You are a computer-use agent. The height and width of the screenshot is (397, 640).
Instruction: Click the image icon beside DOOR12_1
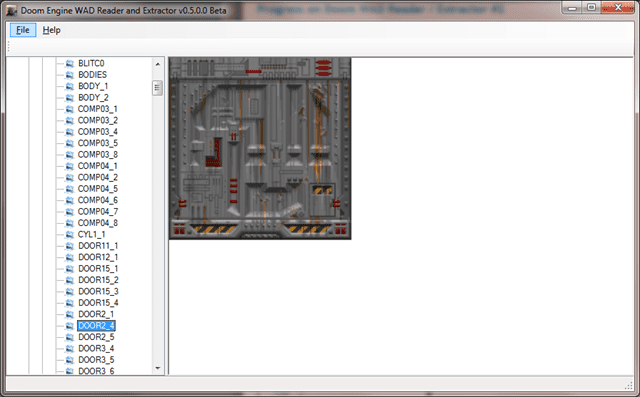click(x=70, y=257)
